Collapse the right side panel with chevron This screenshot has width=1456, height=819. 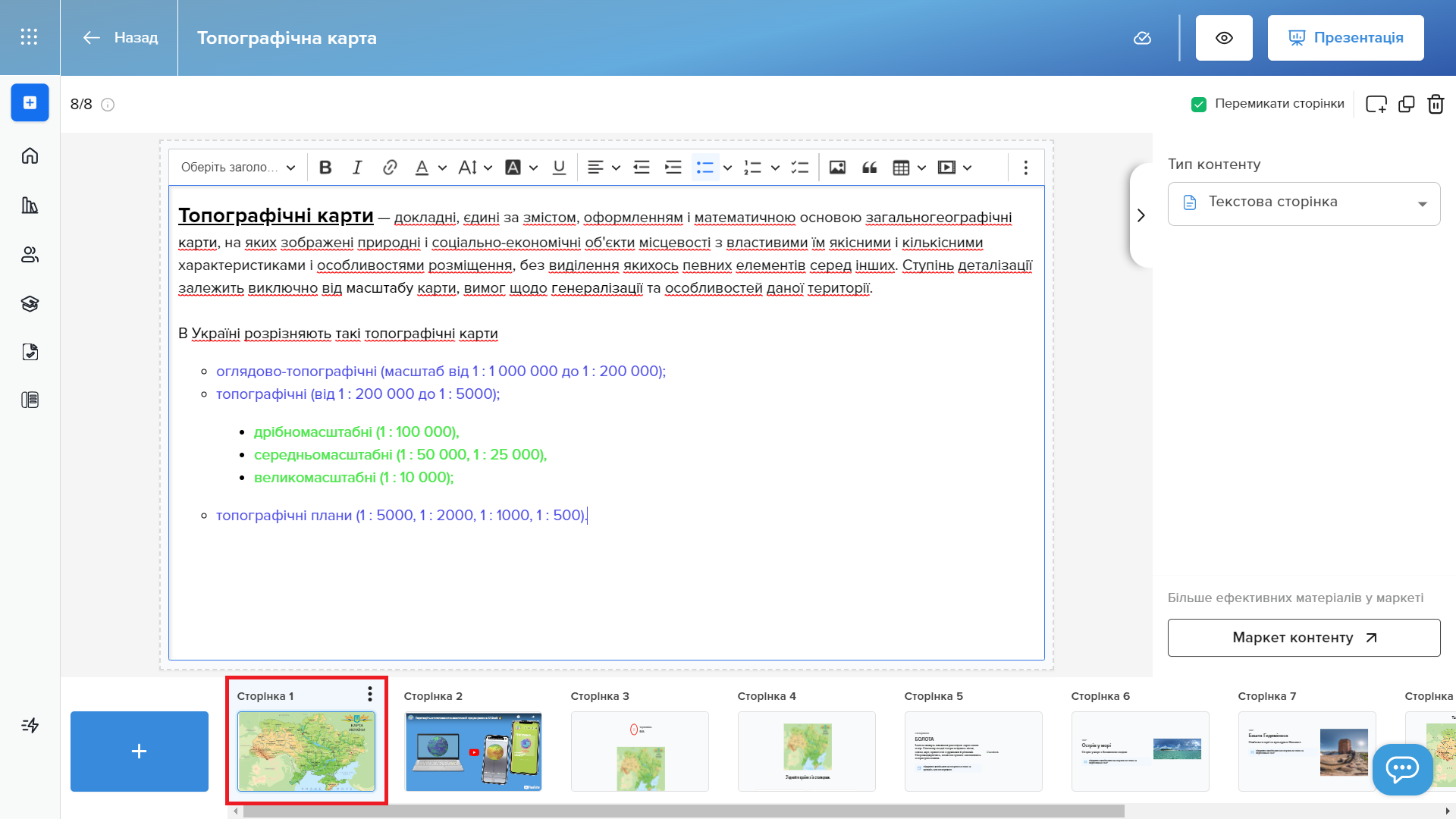(1141, 215)
